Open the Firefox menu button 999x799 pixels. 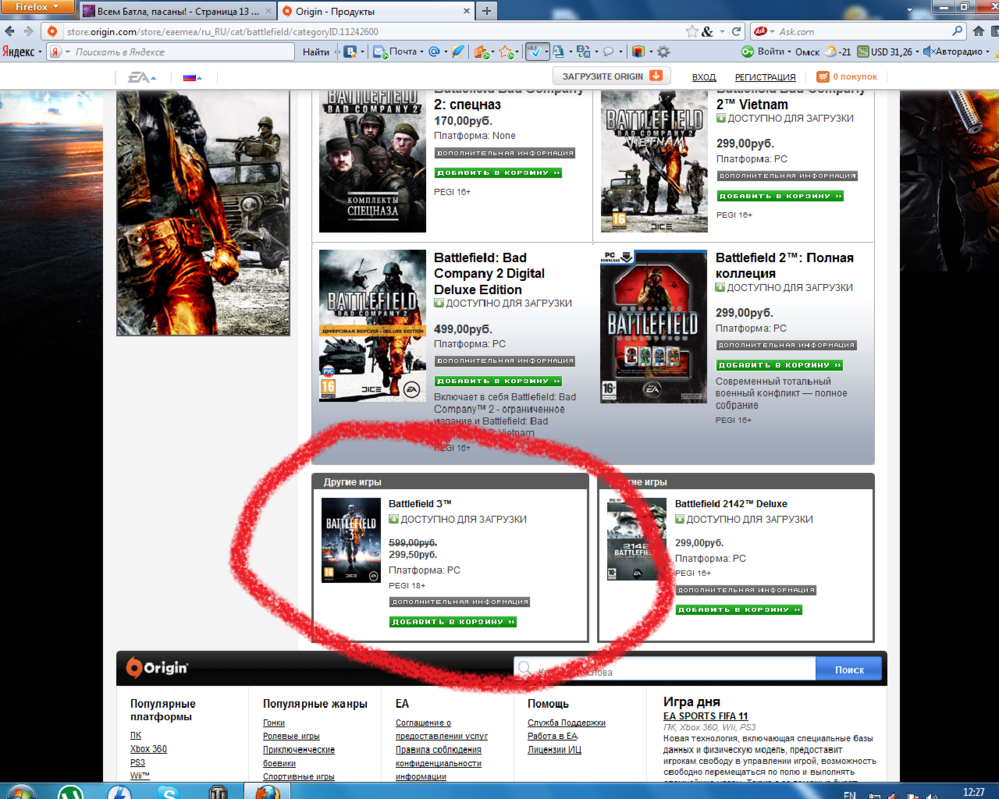click(36, 7)
